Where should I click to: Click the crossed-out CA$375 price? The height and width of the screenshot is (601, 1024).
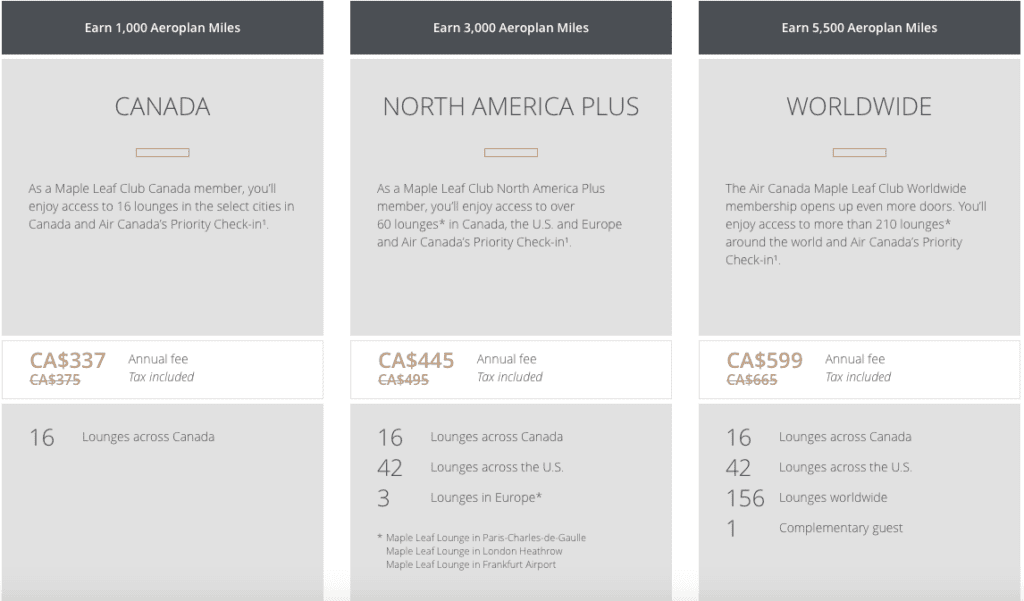(55, 380)
